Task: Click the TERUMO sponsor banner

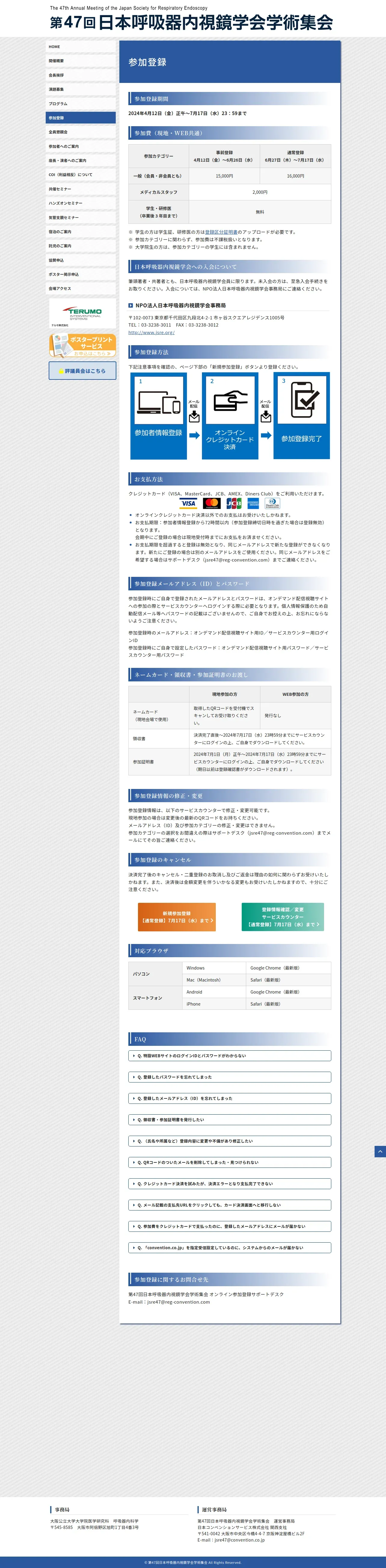Action: click(x=82, y=314)
